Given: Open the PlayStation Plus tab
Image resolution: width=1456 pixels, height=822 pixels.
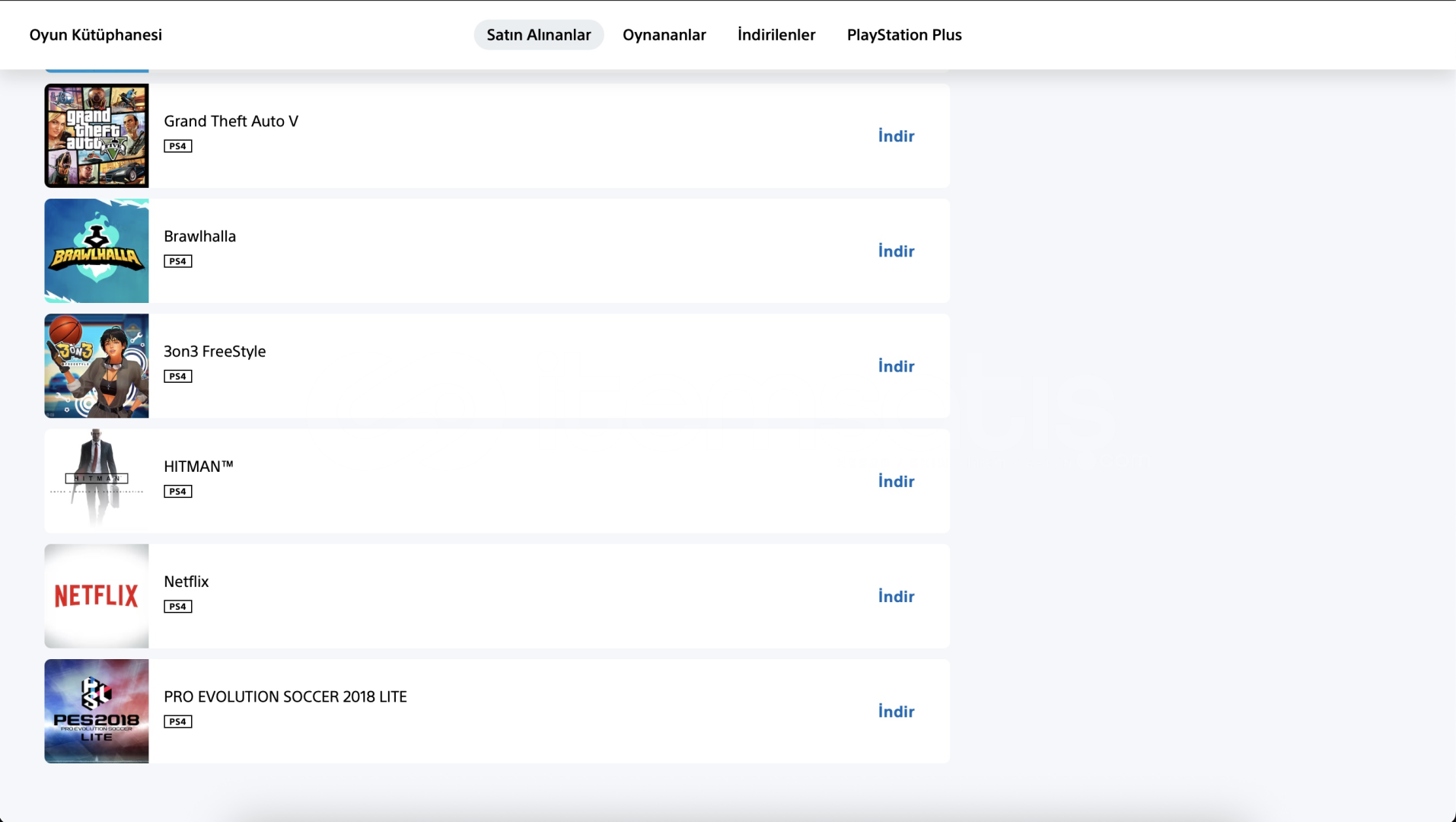Looking at the screenshot, I should [x=904, y=35].
